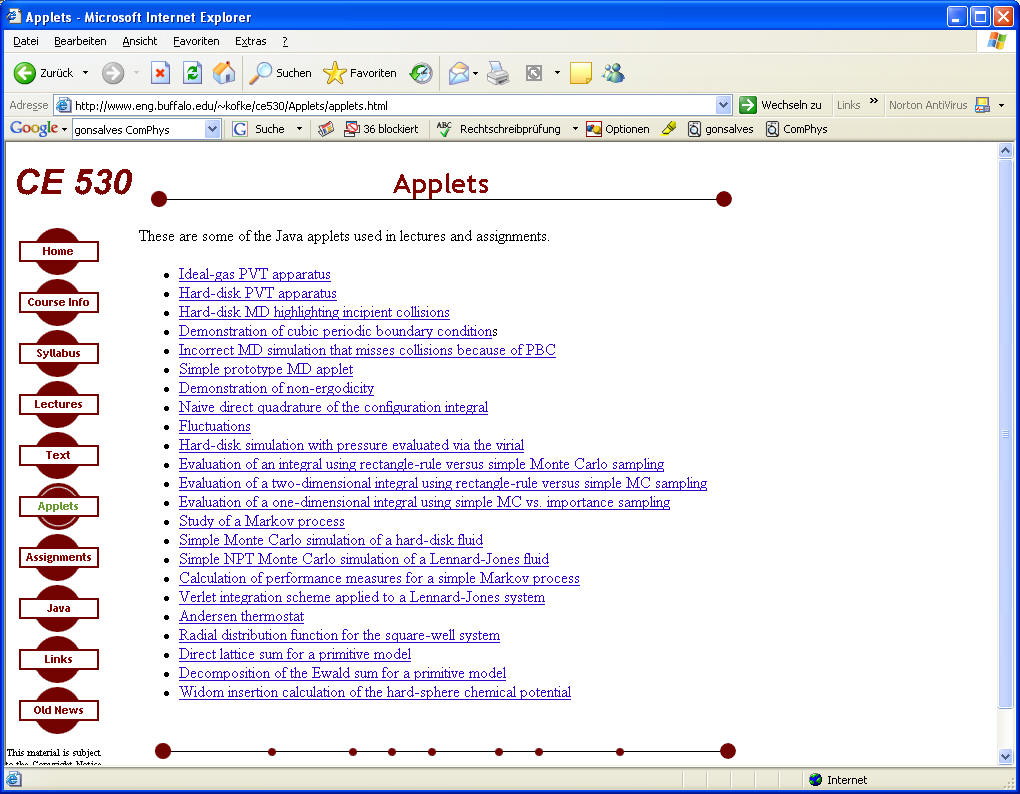Image resolution: width=1020 pixels, height=794 pixels.
Task: Open the Messenger icon in toolbar
Action: [x=613, y=73]
